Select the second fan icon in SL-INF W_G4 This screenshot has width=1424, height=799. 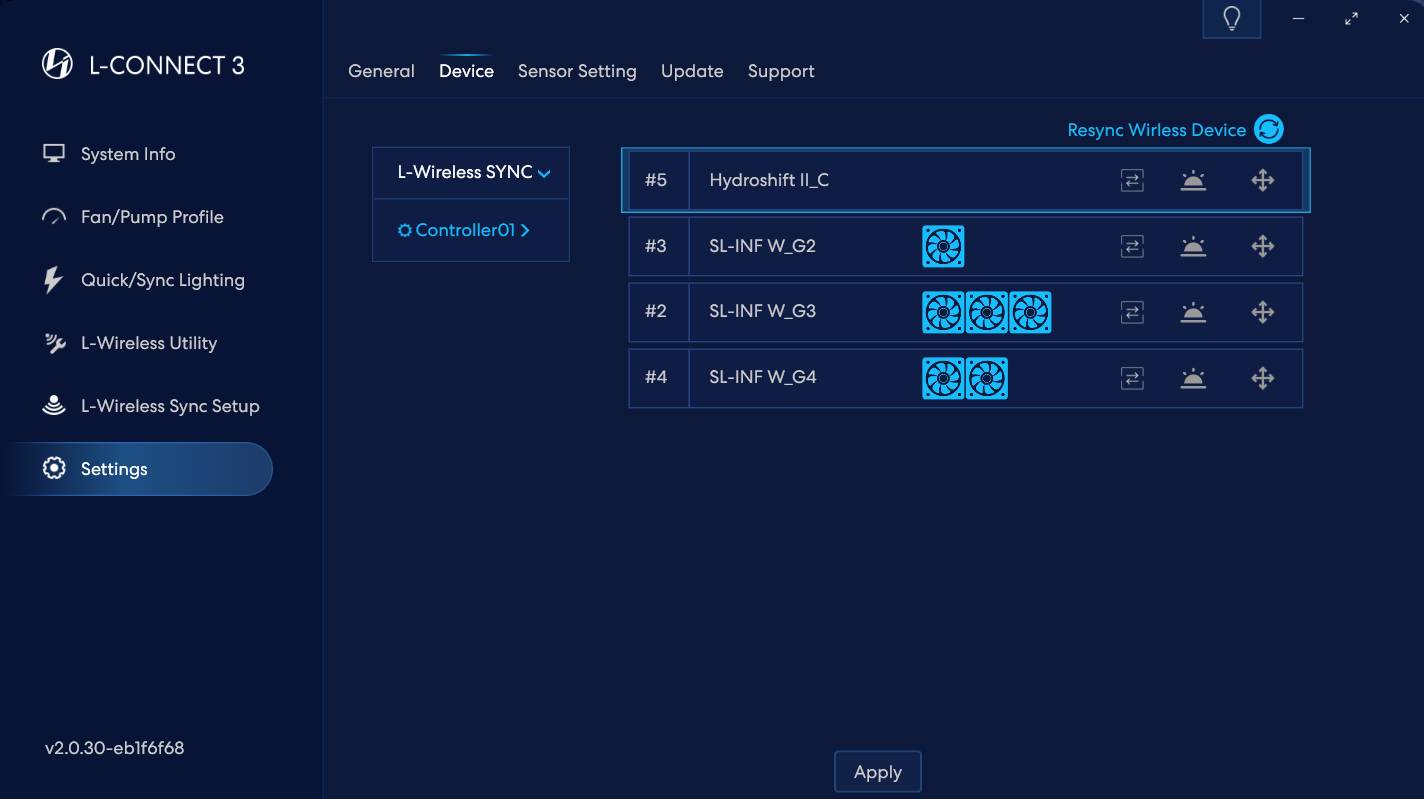coord(987,378)
